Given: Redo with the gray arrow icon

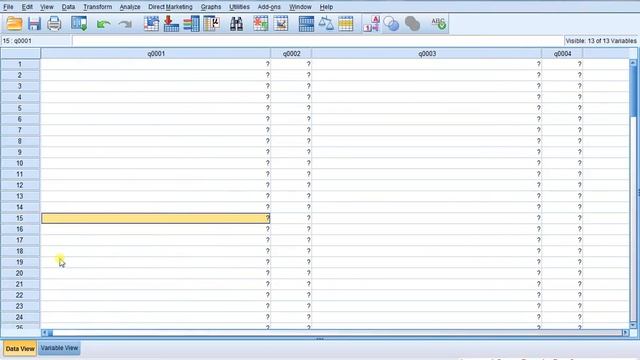Looking at the screenshot, I should [x=124, y=24].
